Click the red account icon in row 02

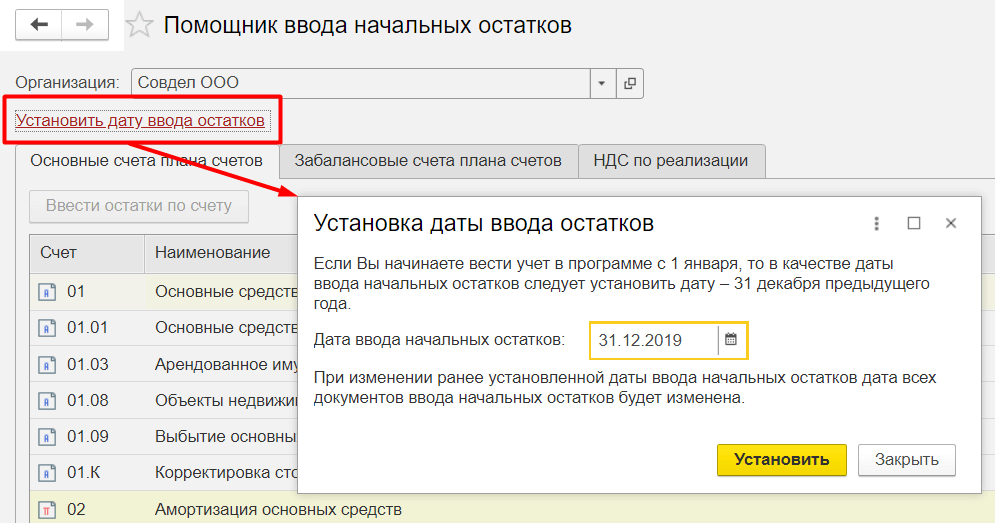coord(47,510)
